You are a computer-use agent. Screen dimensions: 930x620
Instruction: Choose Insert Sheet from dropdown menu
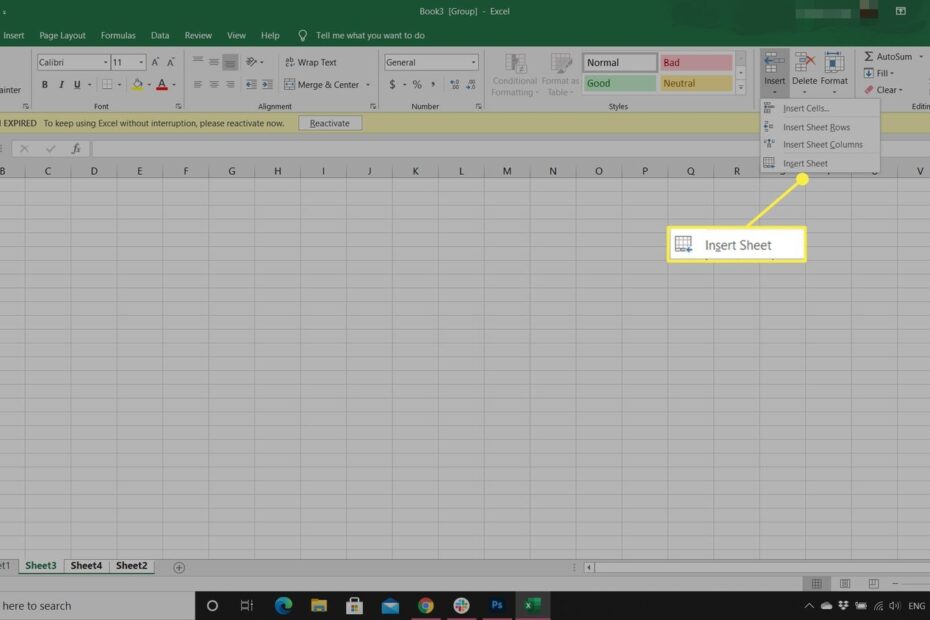(x=820, y=163)
